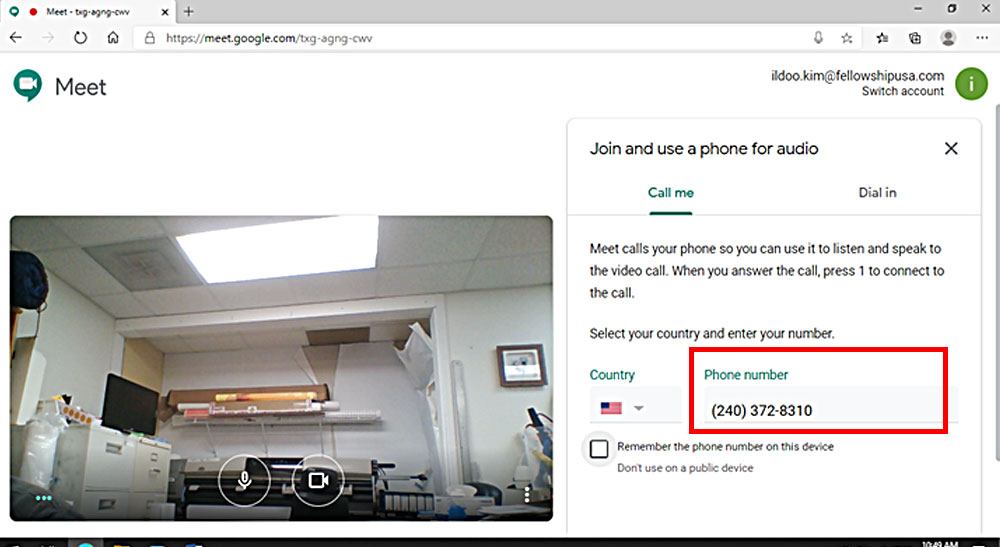Screen dimensions: 1000x547
Task: Click the page vertical scrollbar
Action: (996, 281)
